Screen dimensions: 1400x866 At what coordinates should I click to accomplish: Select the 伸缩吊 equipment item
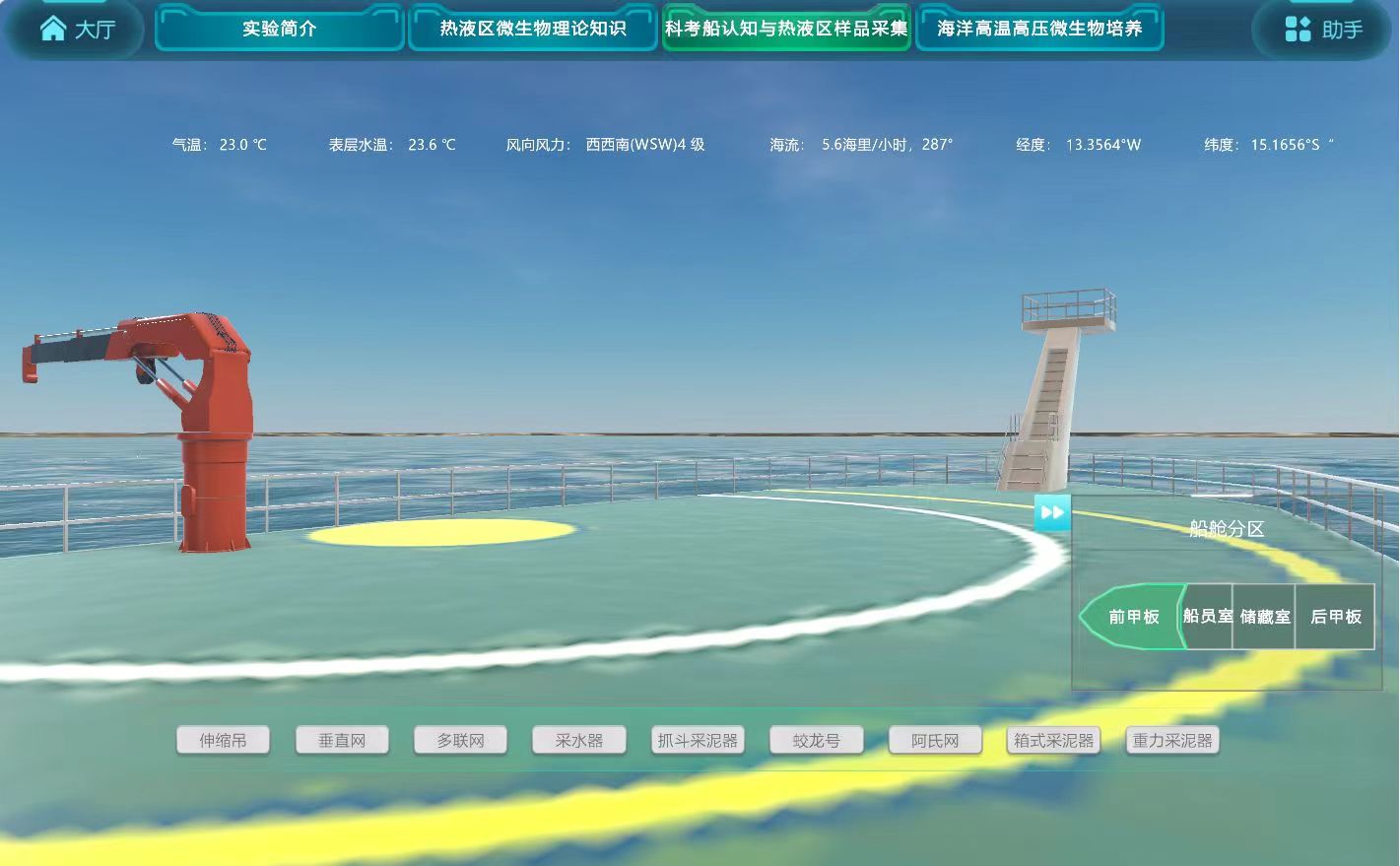(x=223, y=740)
